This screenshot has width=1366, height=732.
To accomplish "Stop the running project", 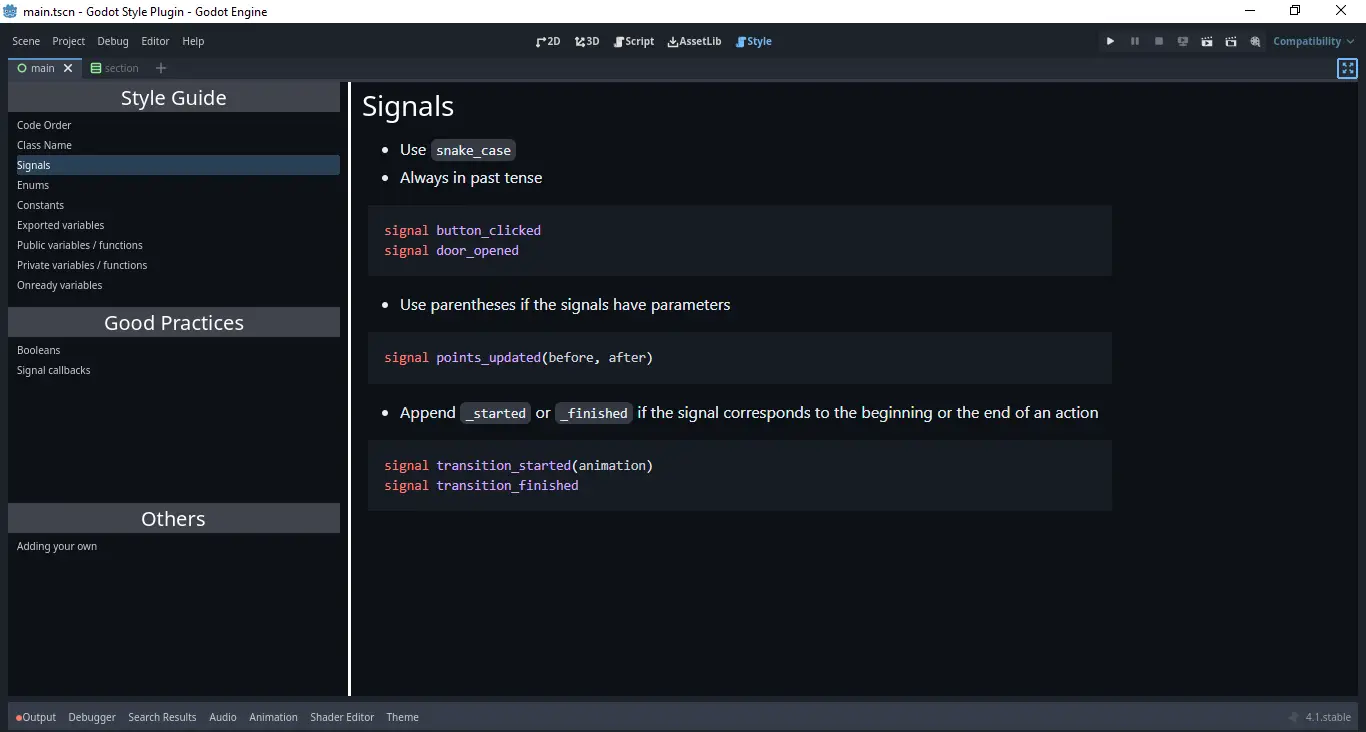I will (x=1159, y=41).
